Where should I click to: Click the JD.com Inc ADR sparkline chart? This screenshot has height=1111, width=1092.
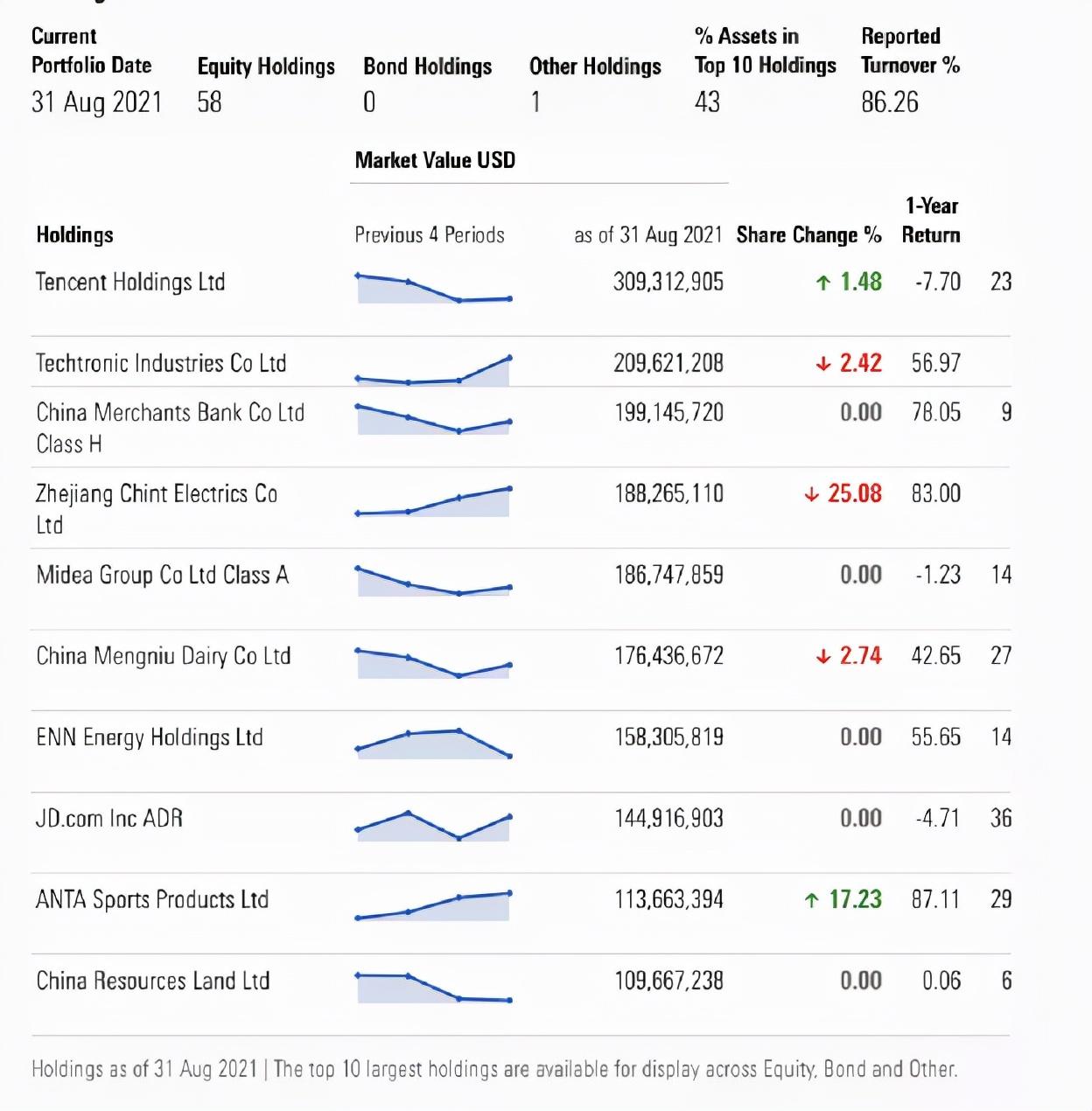[x=433, y=825]
